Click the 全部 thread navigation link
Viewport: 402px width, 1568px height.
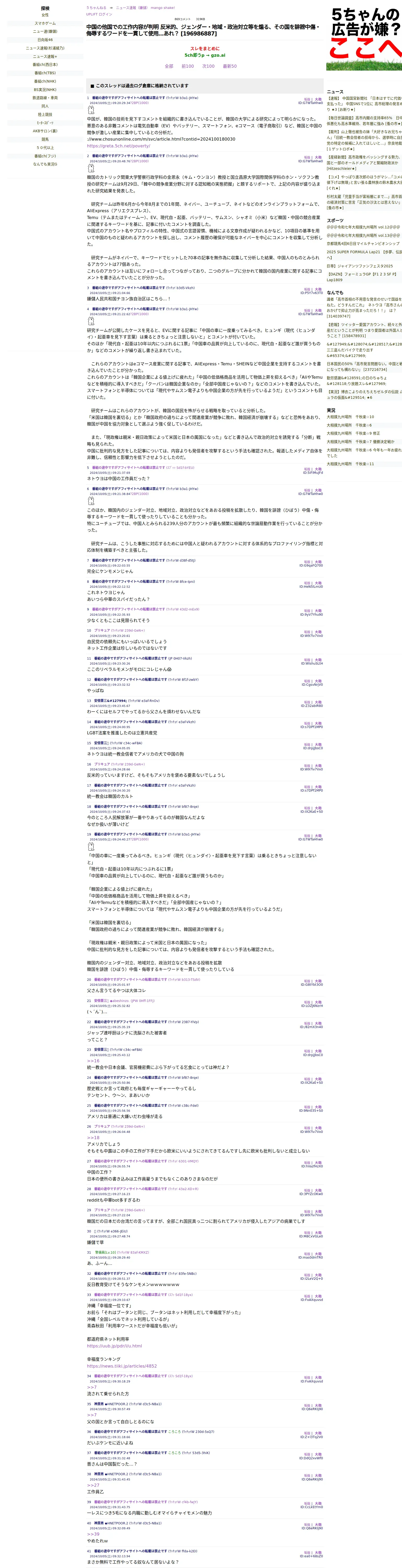pos(169,66)
